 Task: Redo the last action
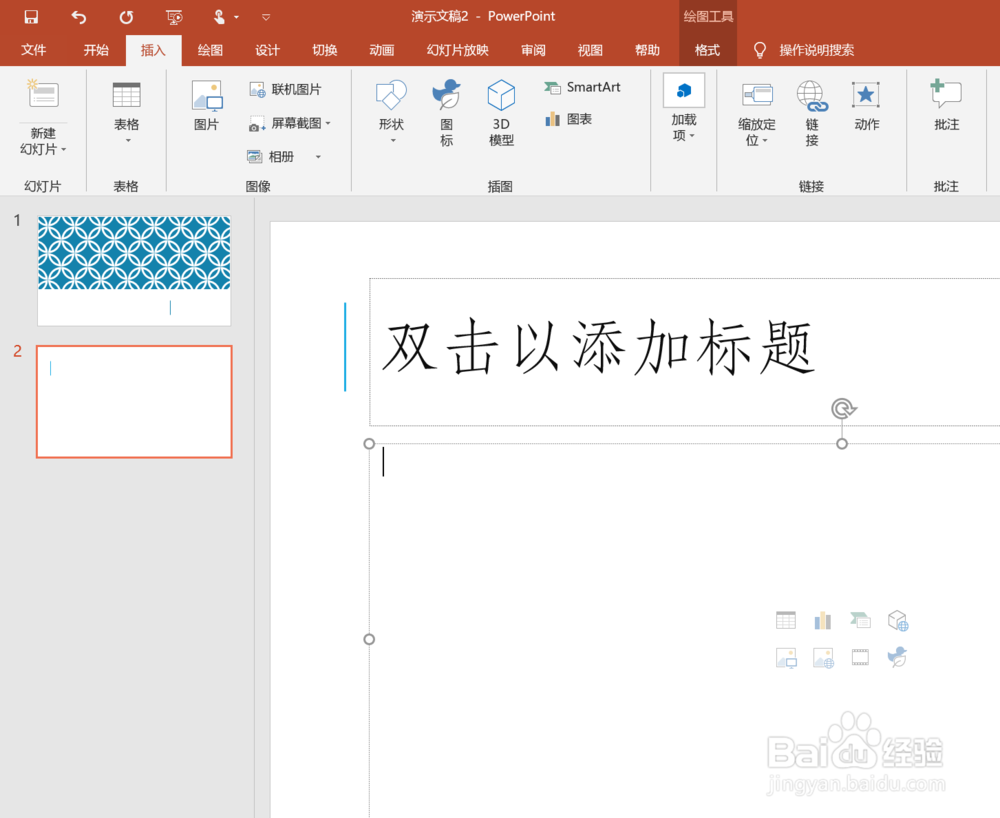126,17
